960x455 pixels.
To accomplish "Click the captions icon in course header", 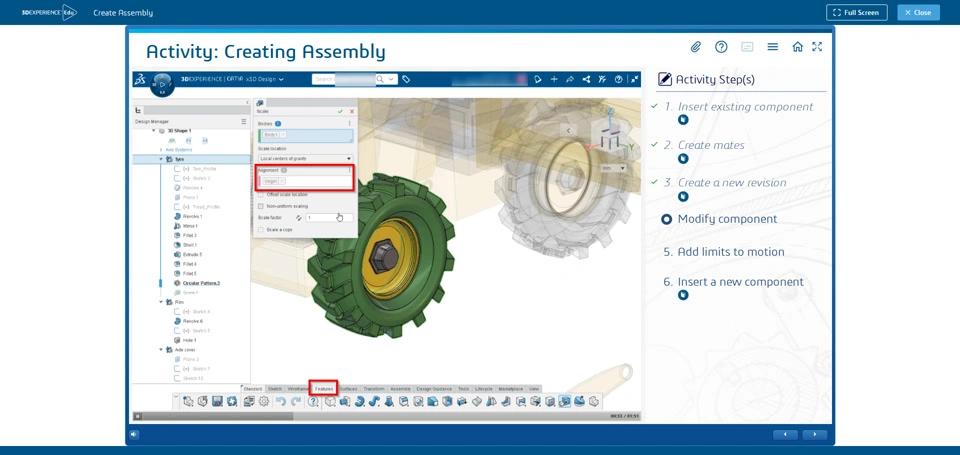I will point(747,47).
